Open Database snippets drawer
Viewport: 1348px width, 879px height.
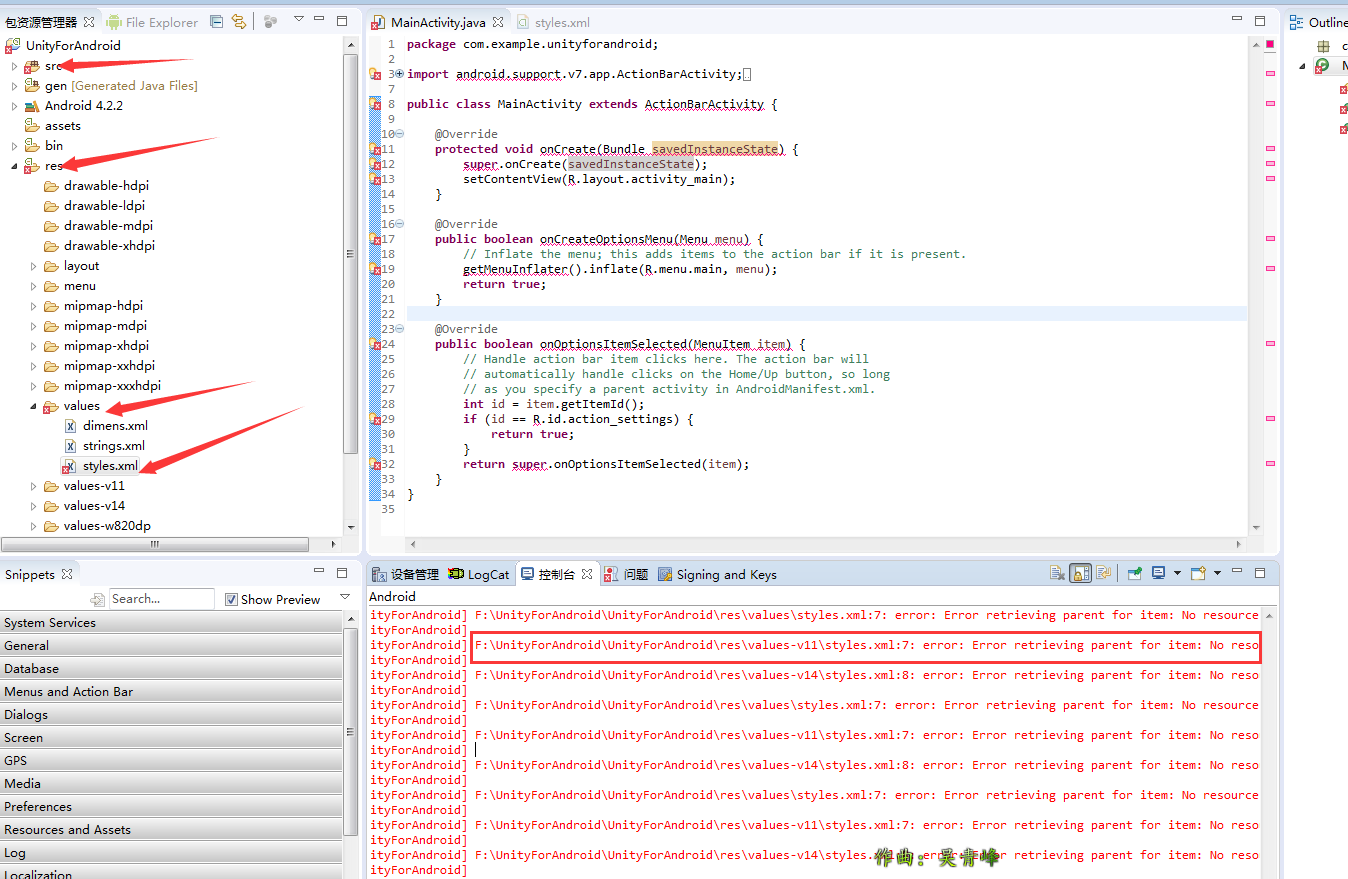pyautogui.click(x=171, y=668)
